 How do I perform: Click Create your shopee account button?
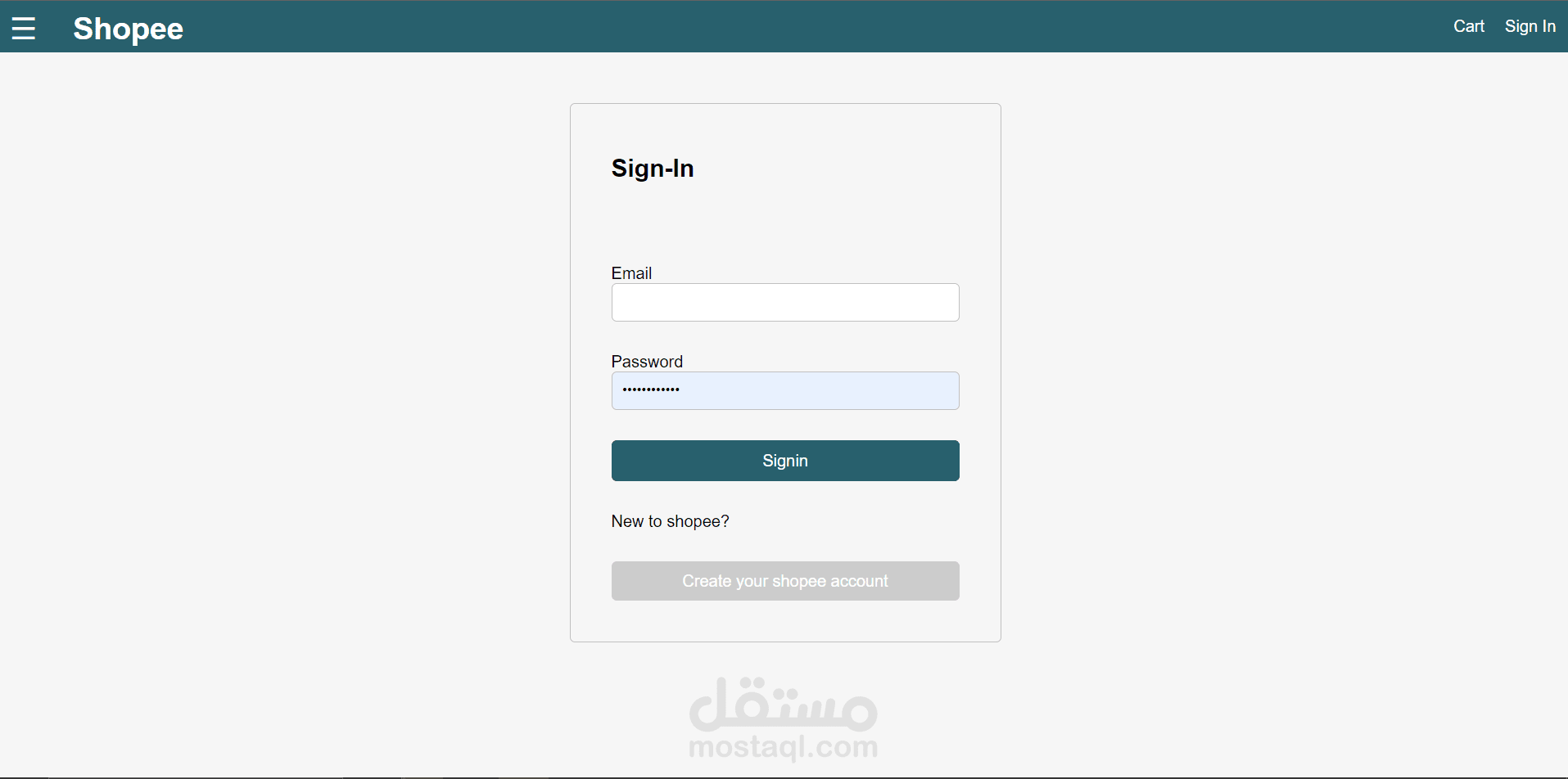point(785,581)
